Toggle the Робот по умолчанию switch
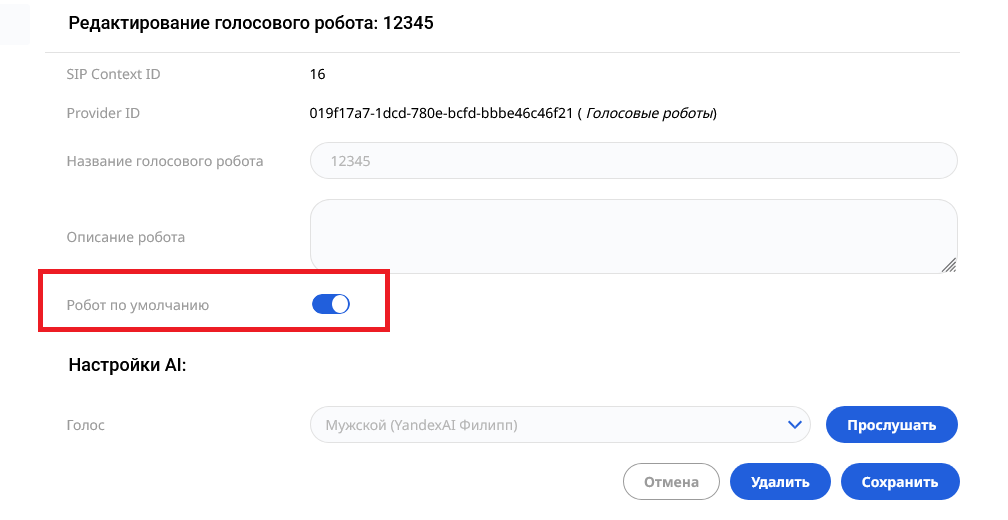The image size is (1008, 520). point(330,304)
